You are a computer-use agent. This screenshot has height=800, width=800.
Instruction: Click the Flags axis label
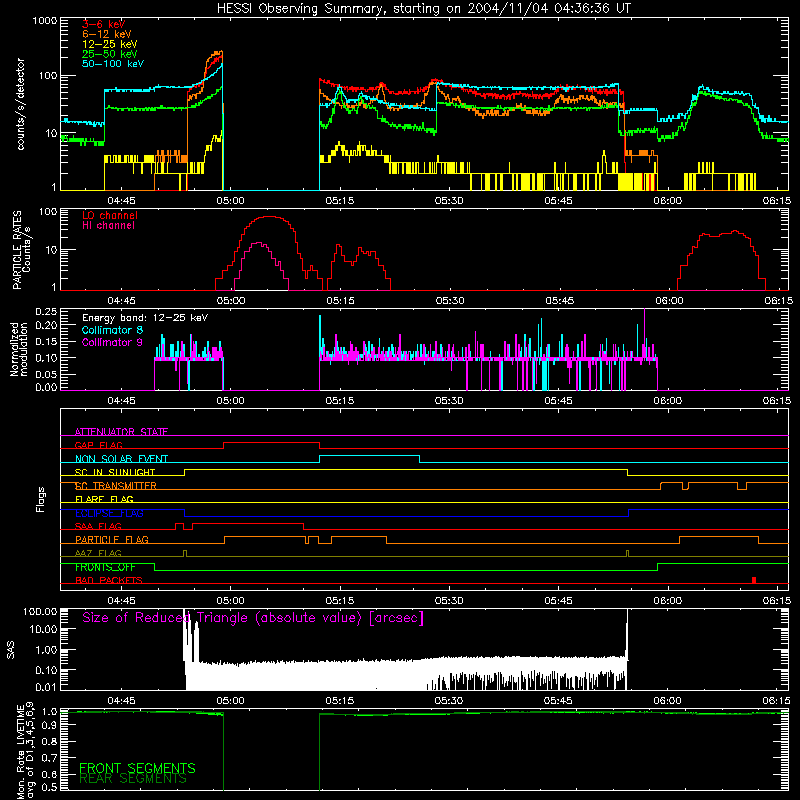coord(41,499)
